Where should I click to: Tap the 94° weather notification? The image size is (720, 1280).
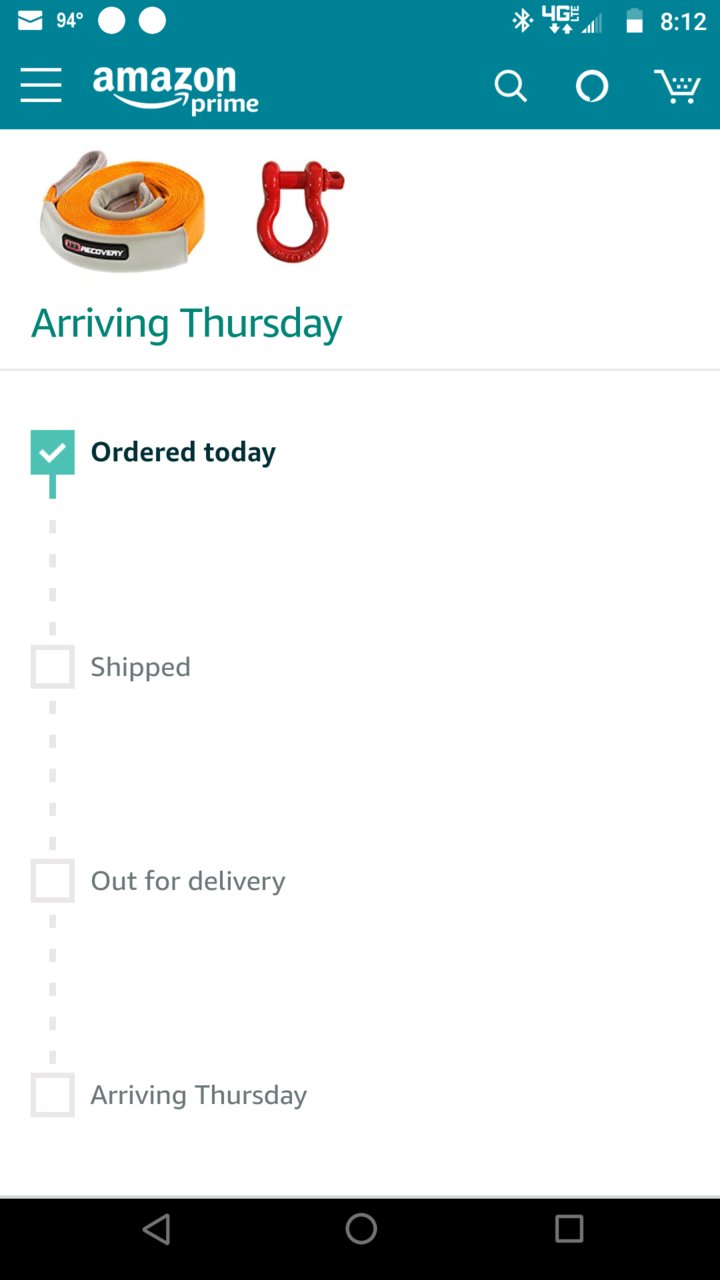tap(70, 21)
